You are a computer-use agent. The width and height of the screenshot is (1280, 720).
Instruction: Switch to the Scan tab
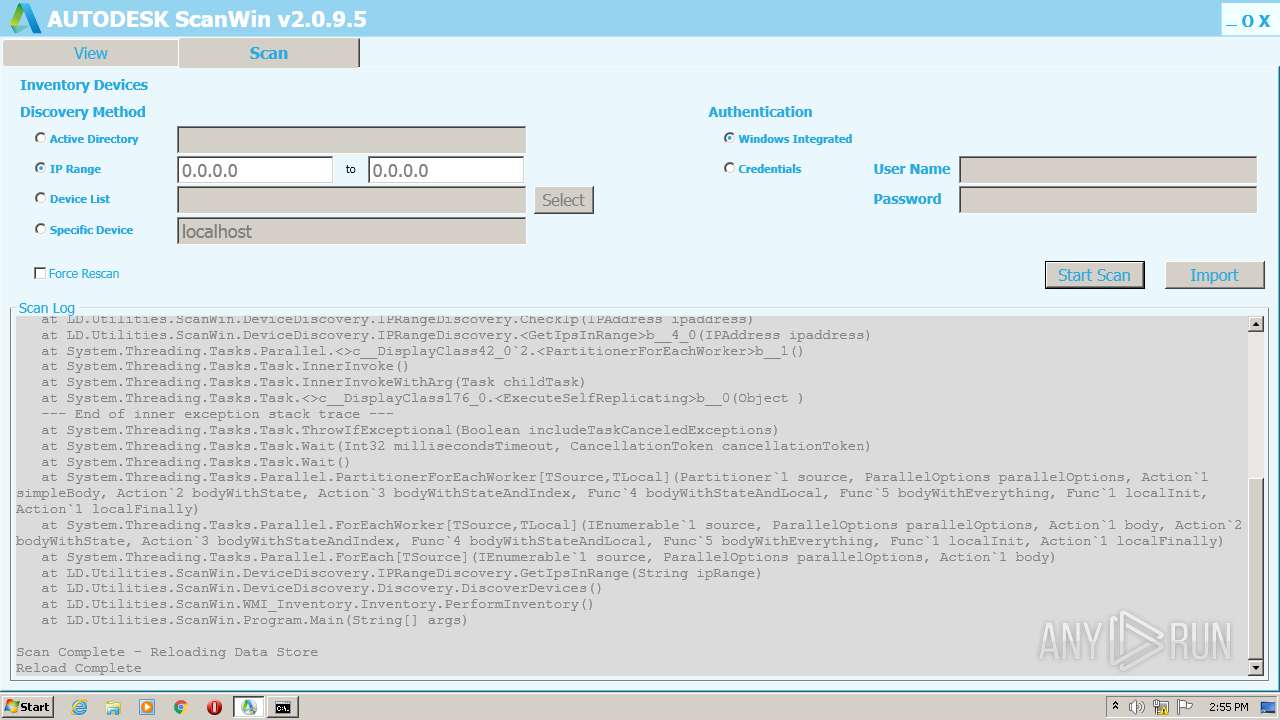268,53
